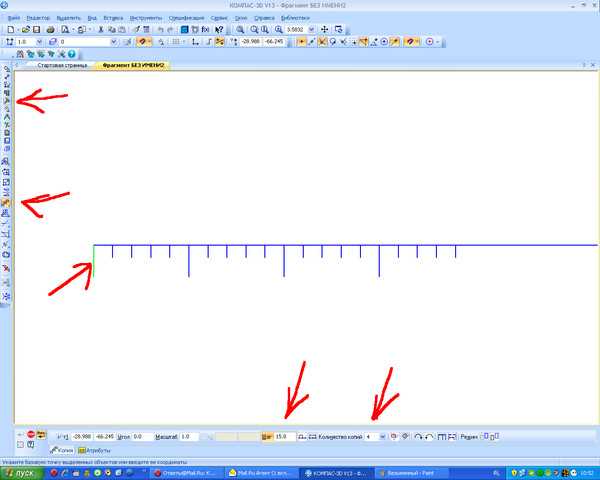Click the context help arrow-question icon
Viewport: 600px width, 480px height.
(219, 29)
